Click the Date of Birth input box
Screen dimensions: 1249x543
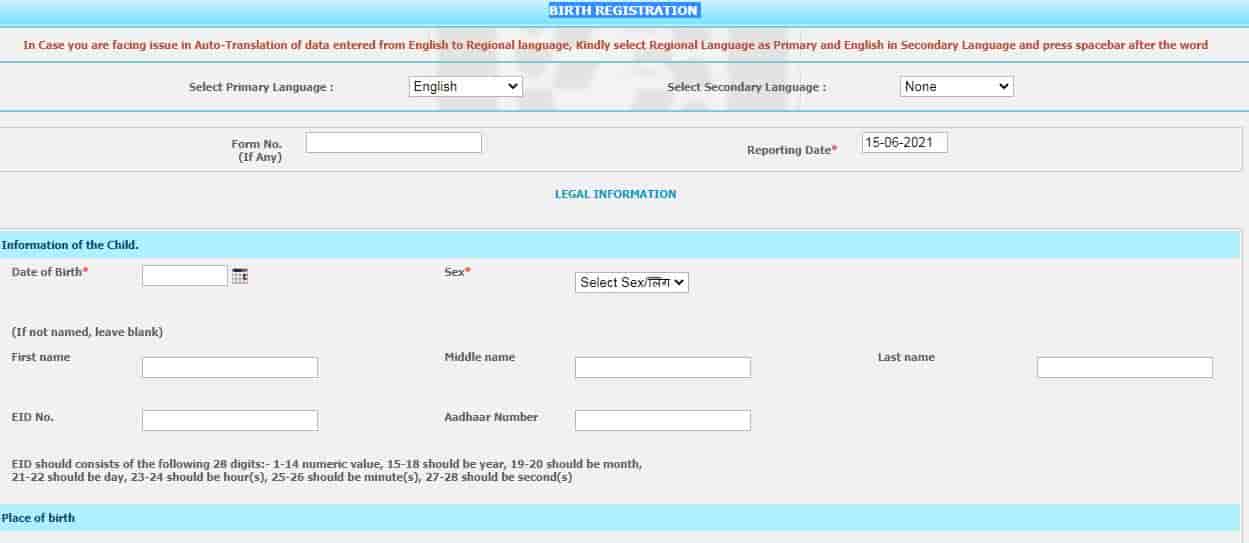[185, 276]
